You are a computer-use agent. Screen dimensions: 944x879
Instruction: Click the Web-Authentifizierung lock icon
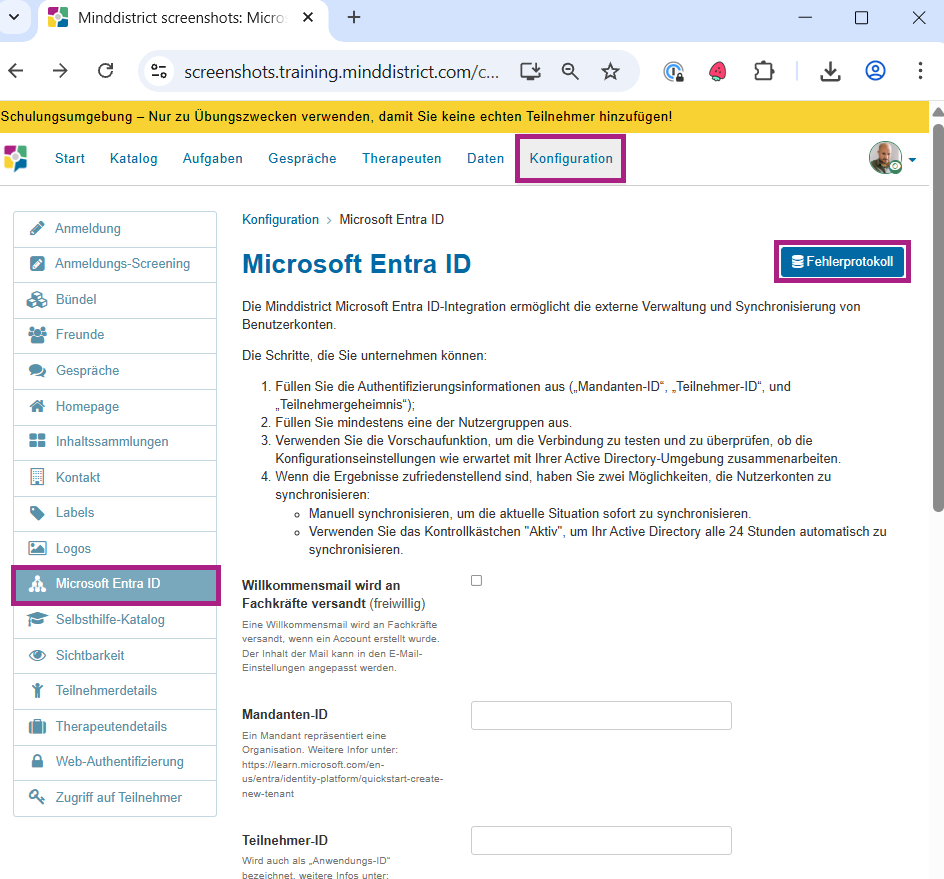(37, 761)
